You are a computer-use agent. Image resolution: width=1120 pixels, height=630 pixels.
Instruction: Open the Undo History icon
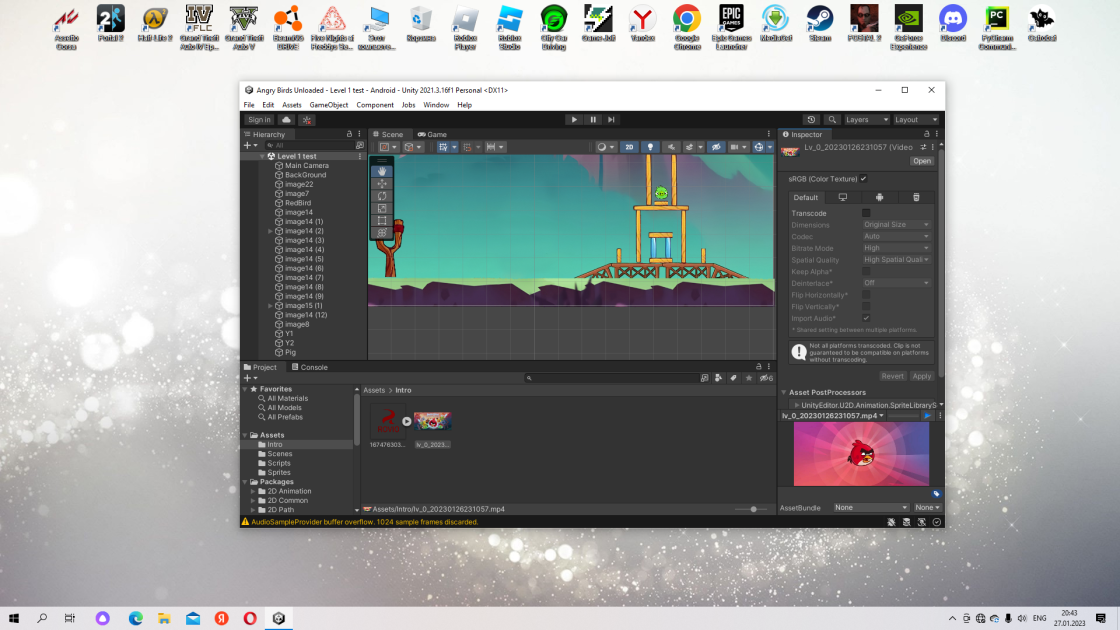coord(811,120)
